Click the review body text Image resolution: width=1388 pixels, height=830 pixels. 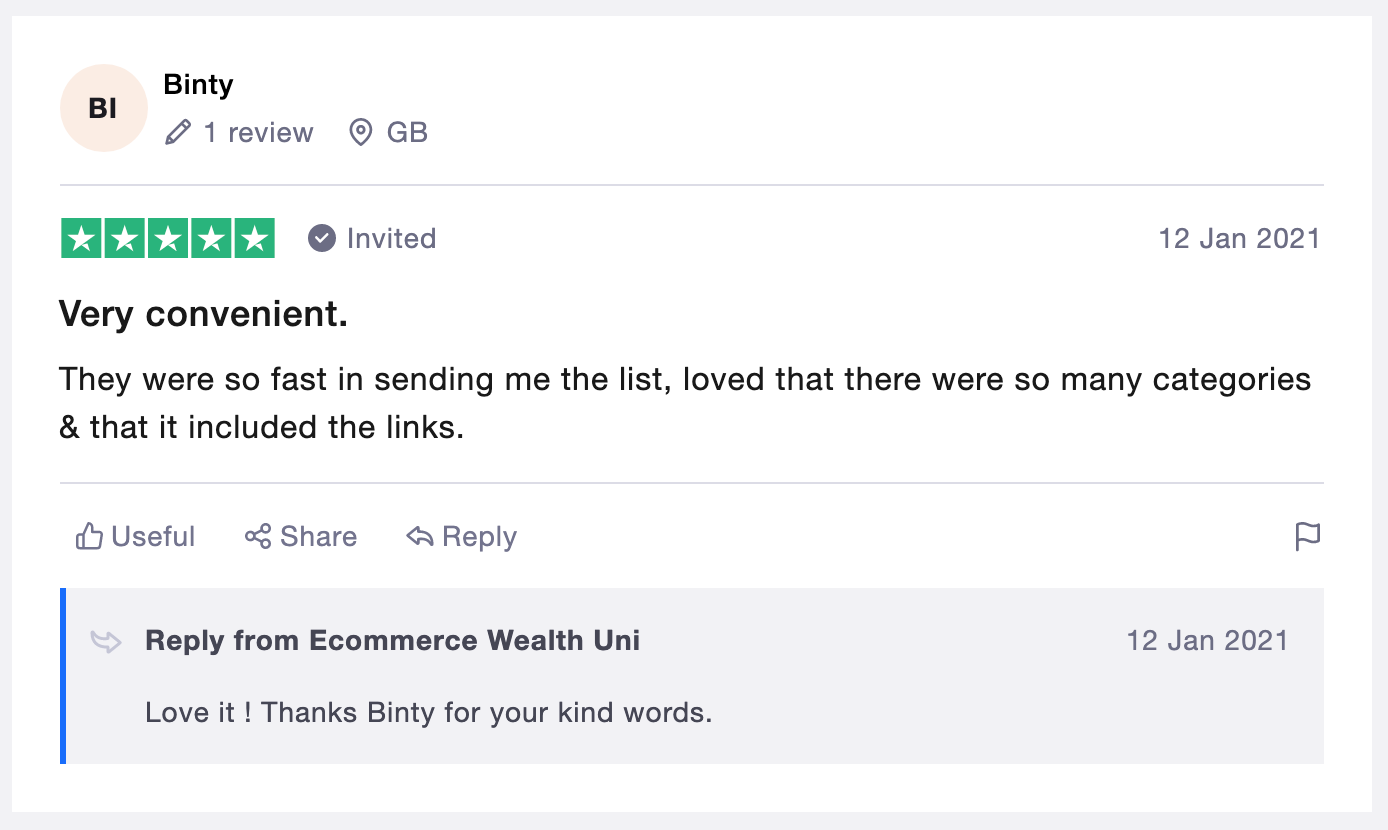[684, 403]
